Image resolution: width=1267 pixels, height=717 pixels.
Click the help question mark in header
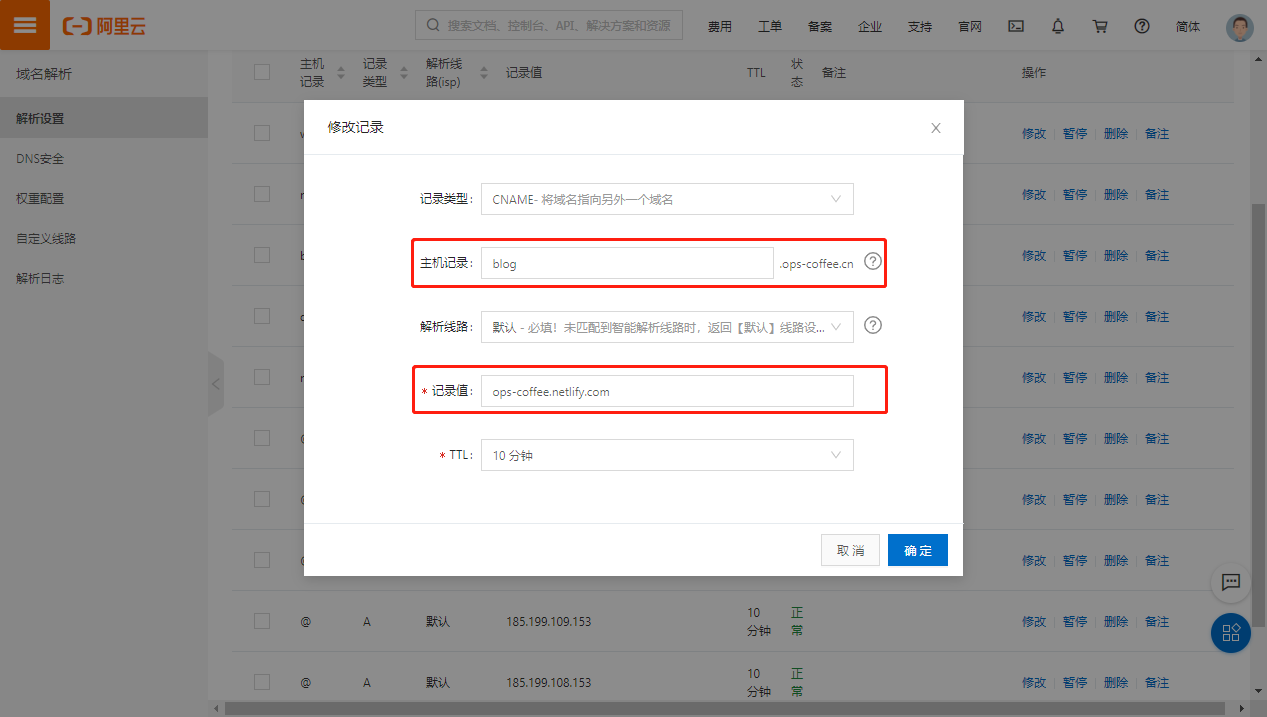point(1142,27)
